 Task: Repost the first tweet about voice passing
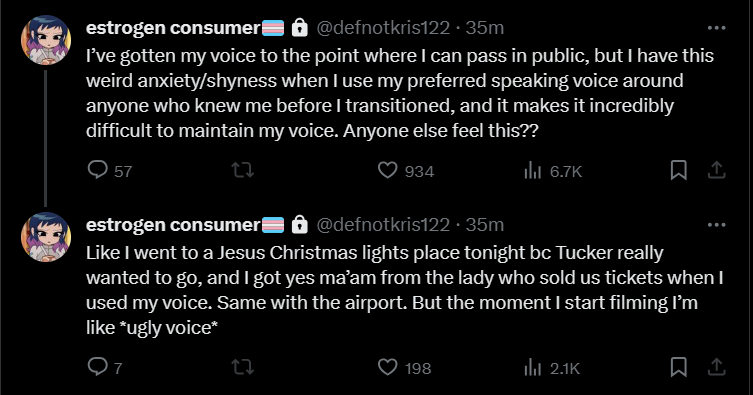coord(243,170)
